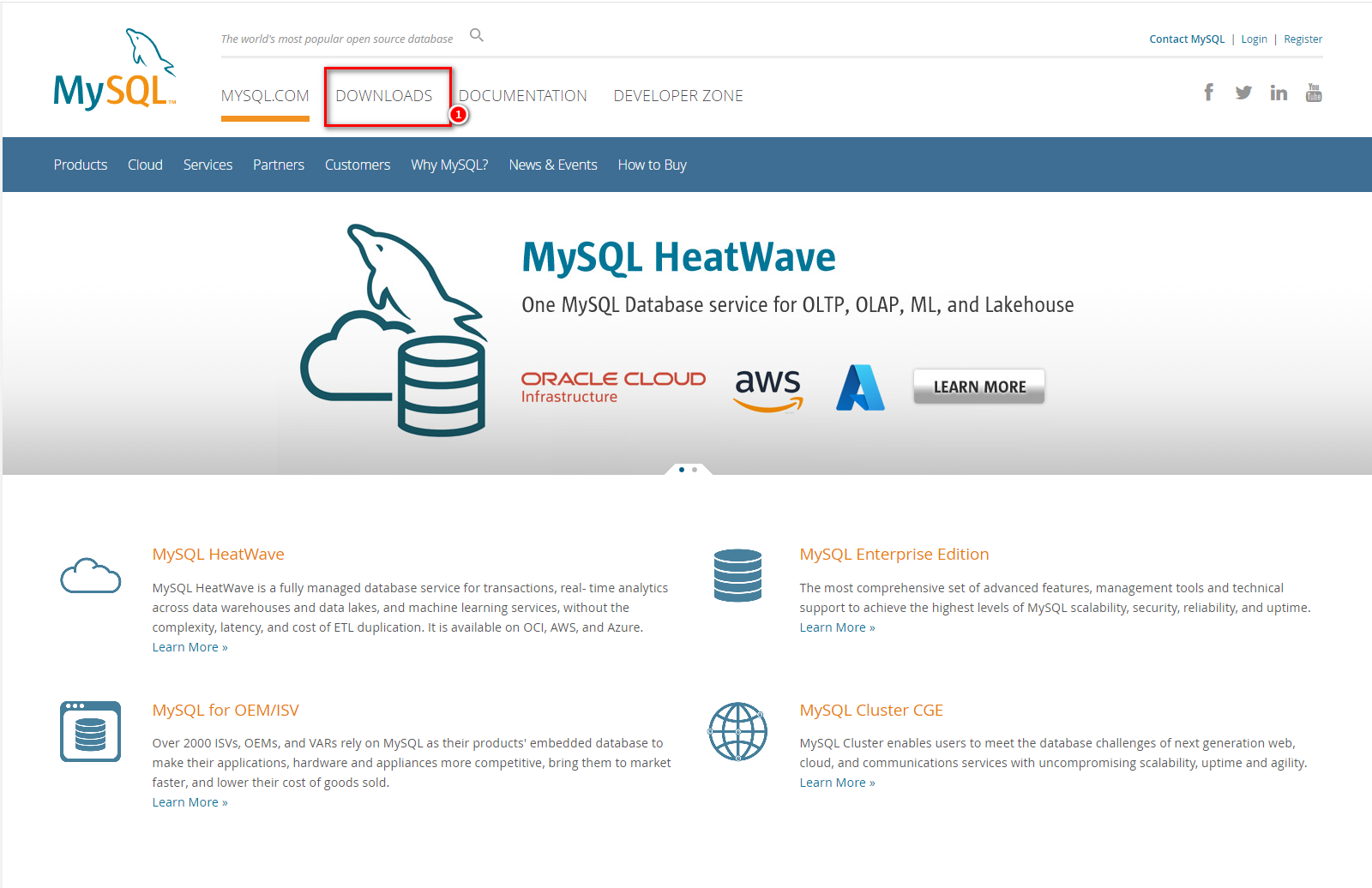This screenshot has height=888, width=1372.
Task: Open the News & Events menu item
Action: [553, 165]
